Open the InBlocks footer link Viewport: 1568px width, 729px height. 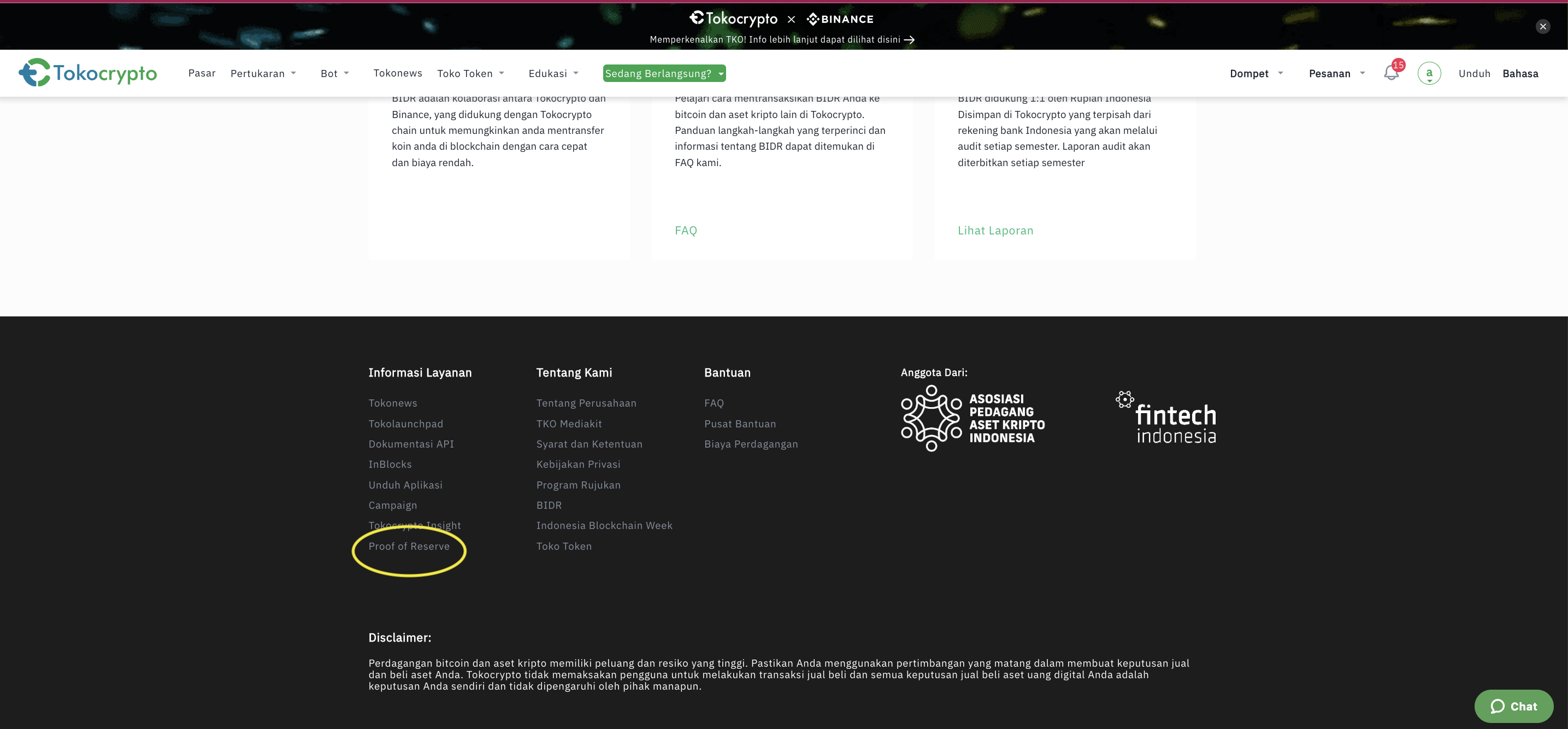pos(390,464)
